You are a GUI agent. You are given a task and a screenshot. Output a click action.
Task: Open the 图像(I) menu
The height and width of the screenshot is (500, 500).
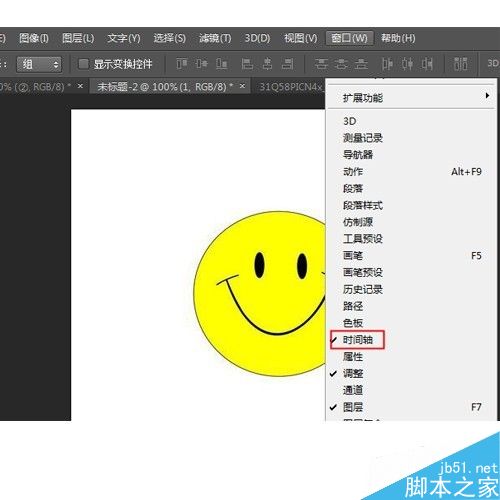tap(34, 38)
